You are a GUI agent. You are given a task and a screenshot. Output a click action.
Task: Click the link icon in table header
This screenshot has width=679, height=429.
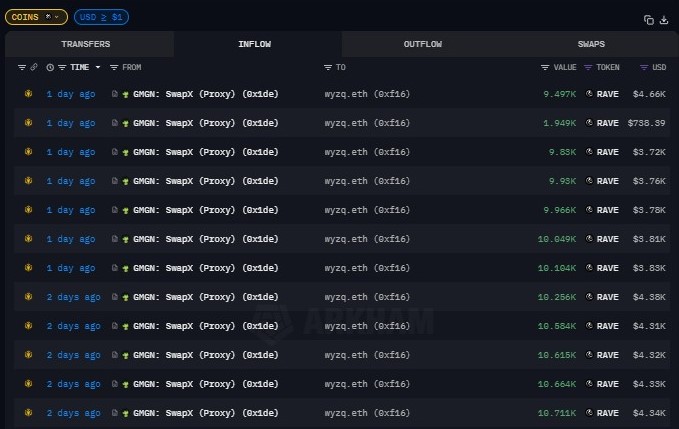click(34, 67)
